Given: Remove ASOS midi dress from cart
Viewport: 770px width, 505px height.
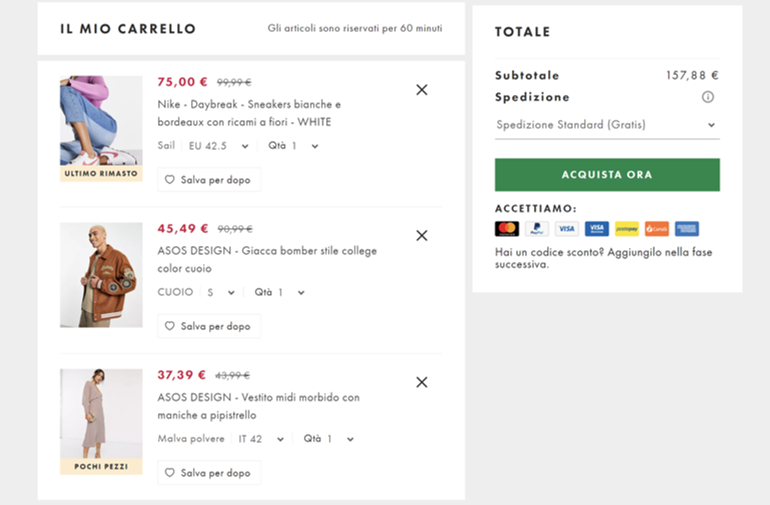Looking at the screenshot, I should tap(421, 382).
